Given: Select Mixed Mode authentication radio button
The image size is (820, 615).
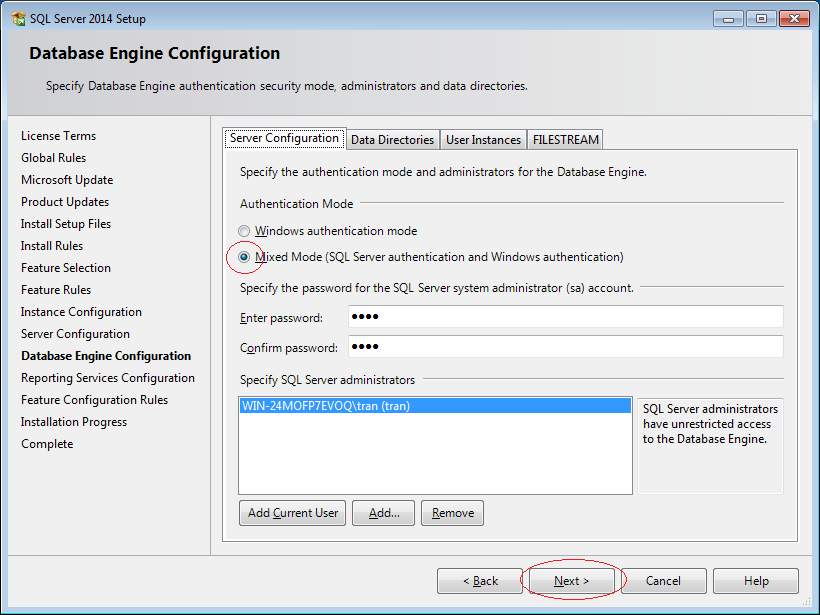Looking at the screenshot, I should [244, 257].
